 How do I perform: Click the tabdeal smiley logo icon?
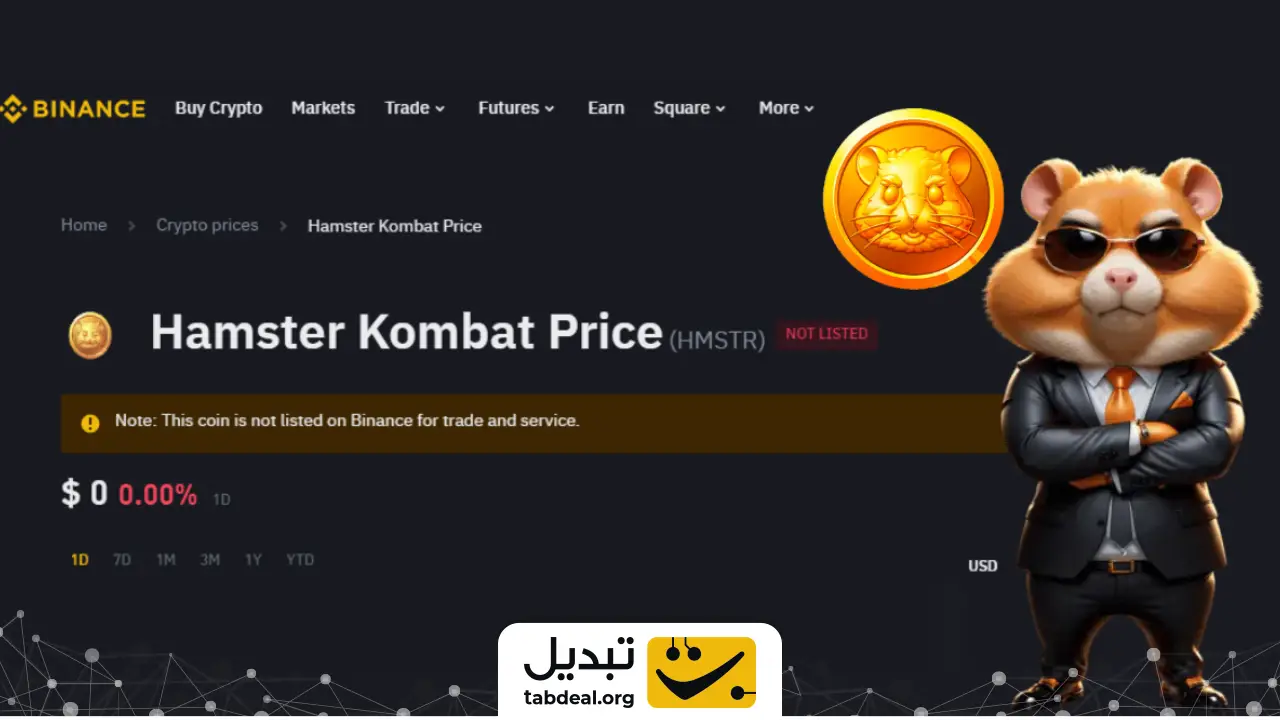click(x=701, y=671)
